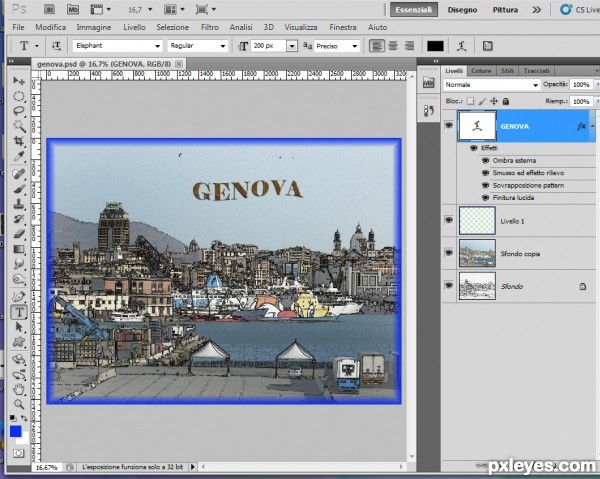Switch to the Colore tab
The image size is (600, 479).
pyautogui.click(x=481, y=71)
